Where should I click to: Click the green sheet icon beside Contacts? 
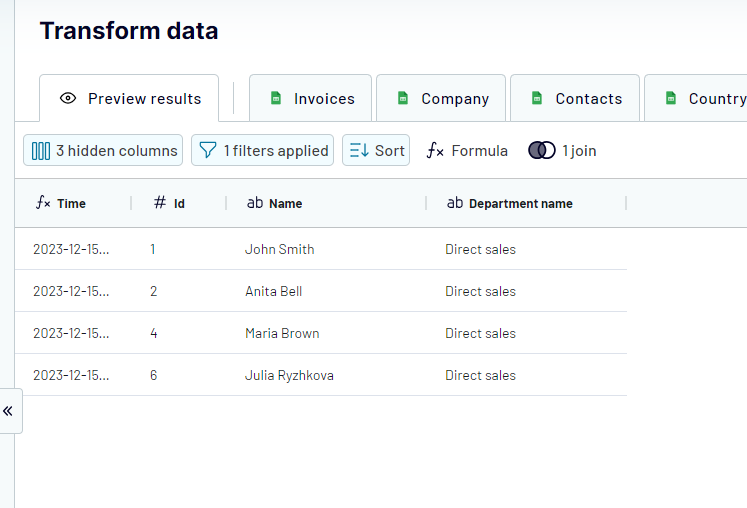[538, 98]
